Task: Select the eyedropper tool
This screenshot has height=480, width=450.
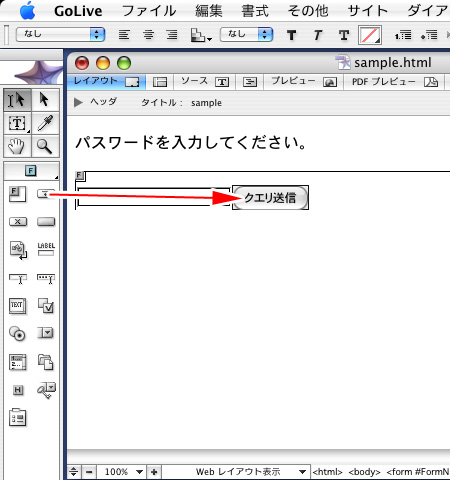Action: (45, 123)
